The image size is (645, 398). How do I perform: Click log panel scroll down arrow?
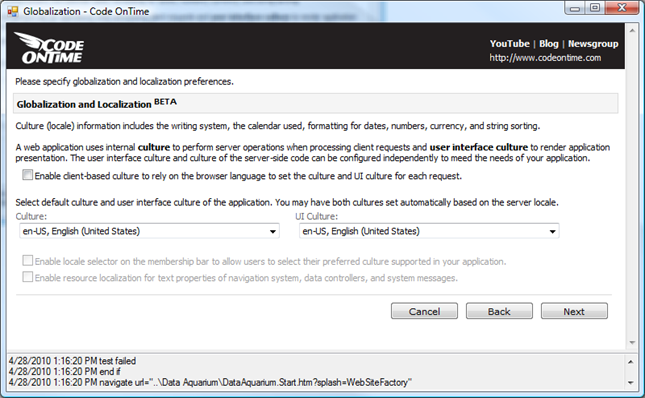(x=630, y=383)
